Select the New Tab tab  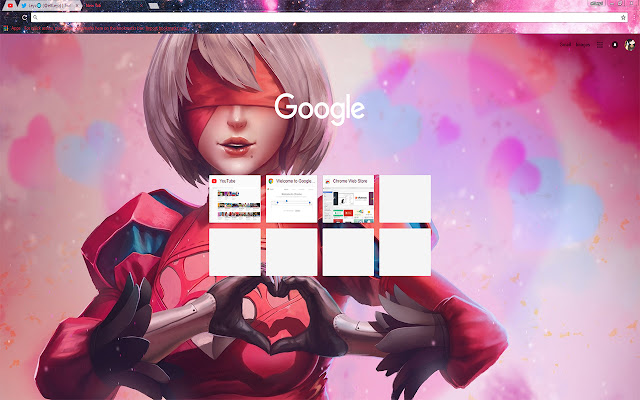[113, 6]
